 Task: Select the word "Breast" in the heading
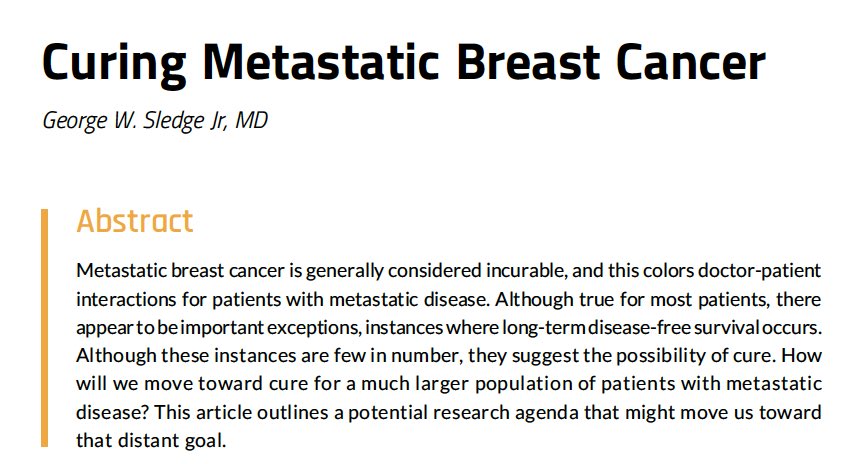pyautogui.click(x=528, y=61)
